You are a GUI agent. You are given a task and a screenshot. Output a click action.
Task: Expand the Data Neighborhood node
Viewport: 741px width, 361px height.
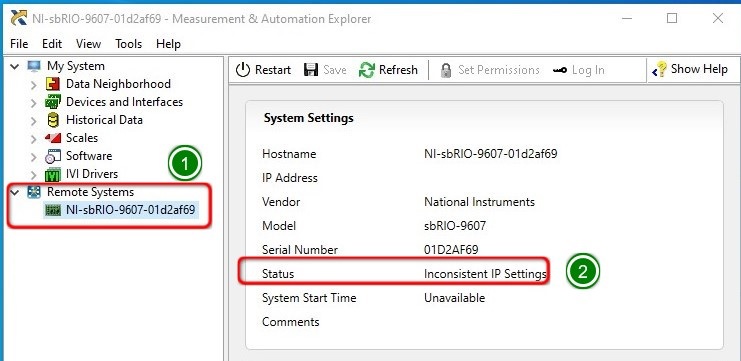click(34, 85)
